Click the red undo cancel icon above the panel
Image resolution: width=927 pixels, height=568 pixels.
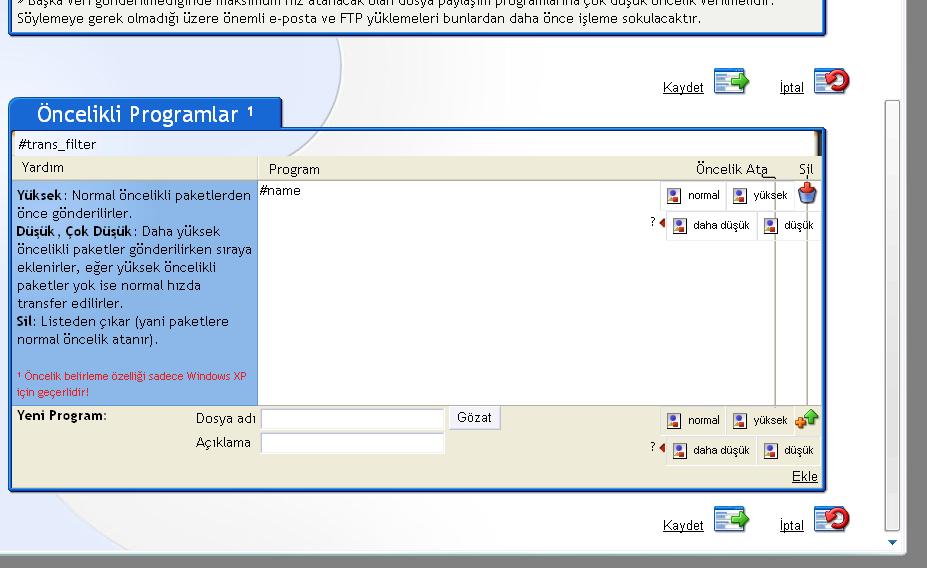tap(831, 82)
